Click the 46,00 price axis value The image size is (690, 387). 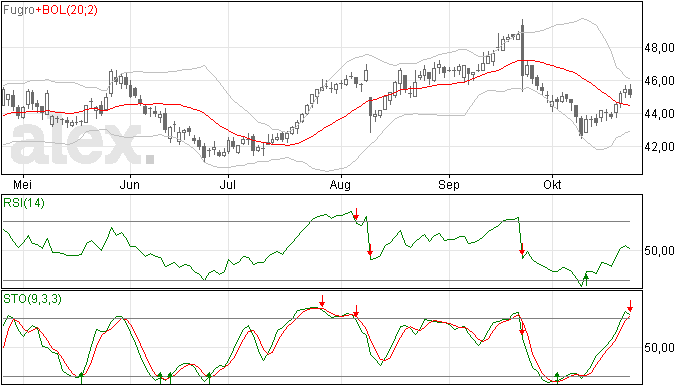pyautogui.click(x=659, y=81)
